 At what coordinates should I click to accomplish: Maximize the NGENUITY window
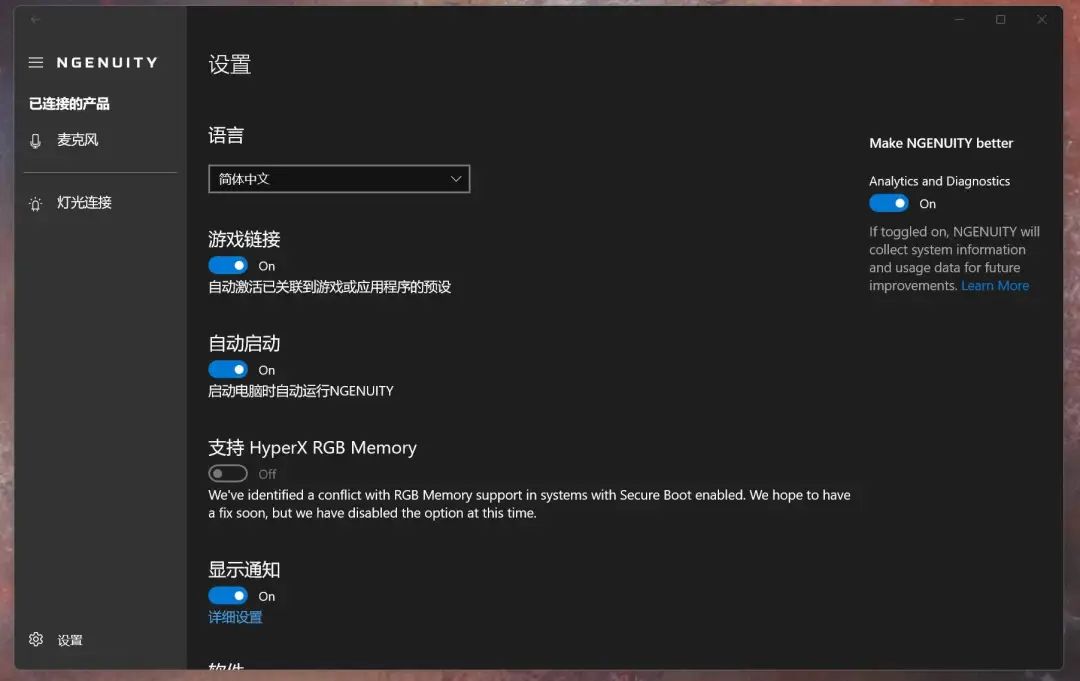pos(1000,20)
